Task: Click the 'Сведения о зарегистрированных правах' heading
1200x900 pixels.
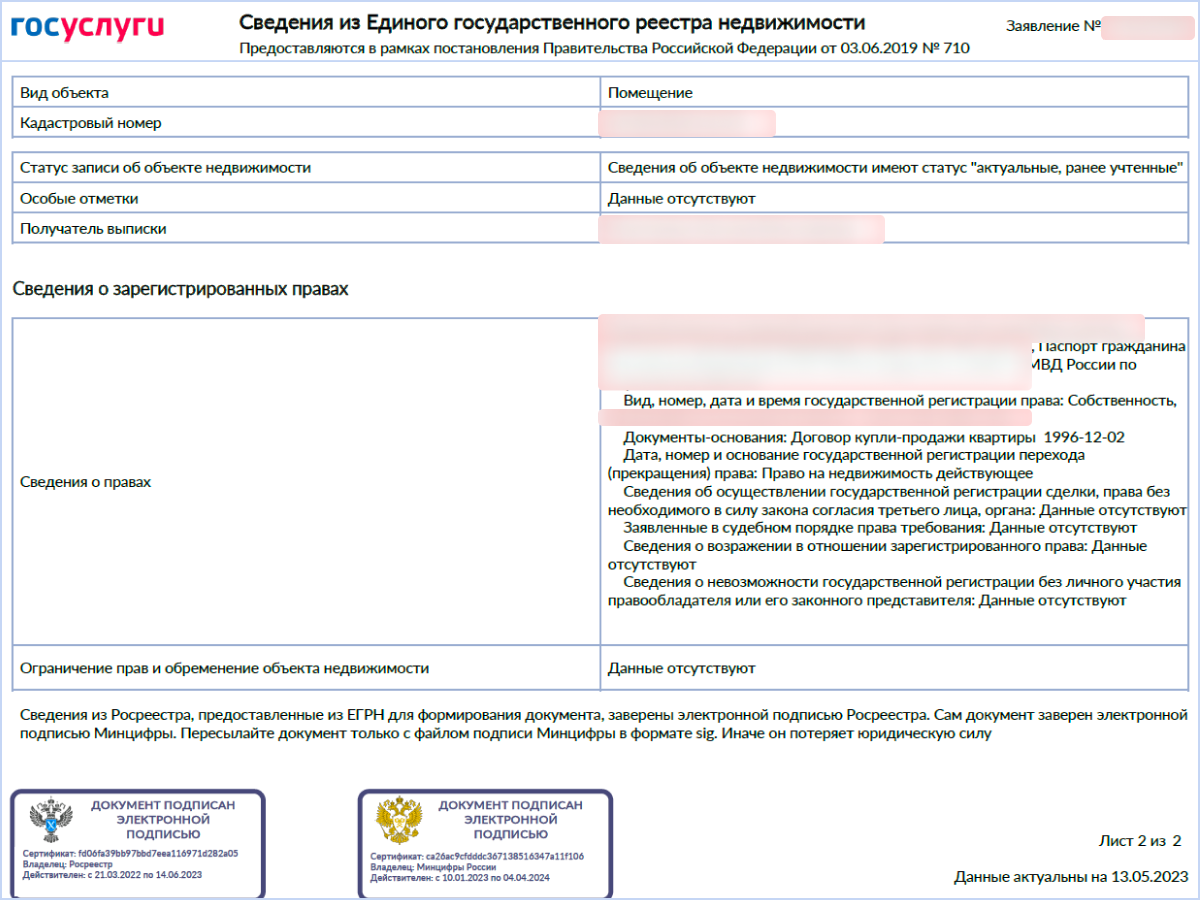Action: tap(181, 289)
